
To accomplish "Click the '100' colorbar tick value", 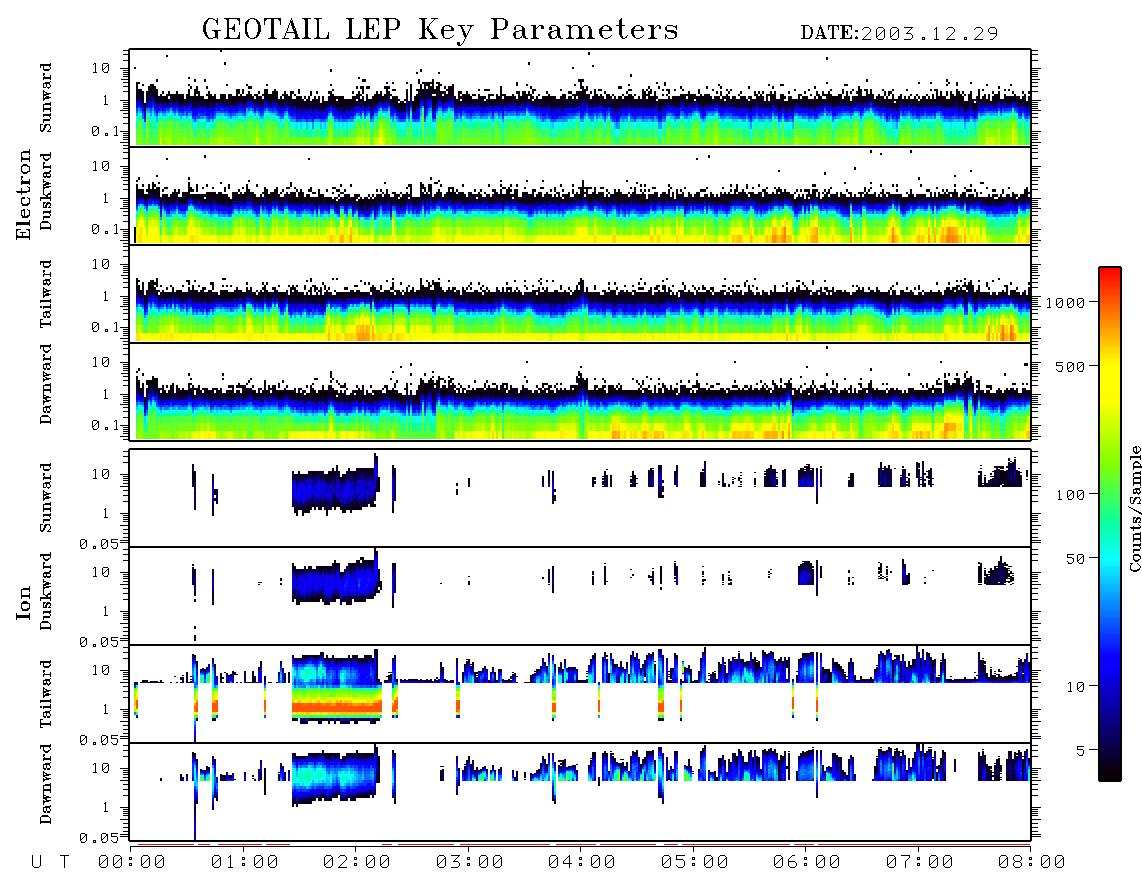I will 1070,495.
